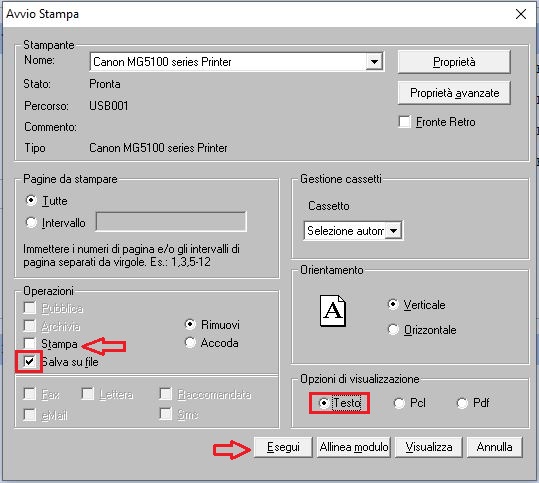Open print preview with Visualizza
Image resolution: width=539 pixels, height=483 pixels.
pyautogui.click(x=429, y=447)
